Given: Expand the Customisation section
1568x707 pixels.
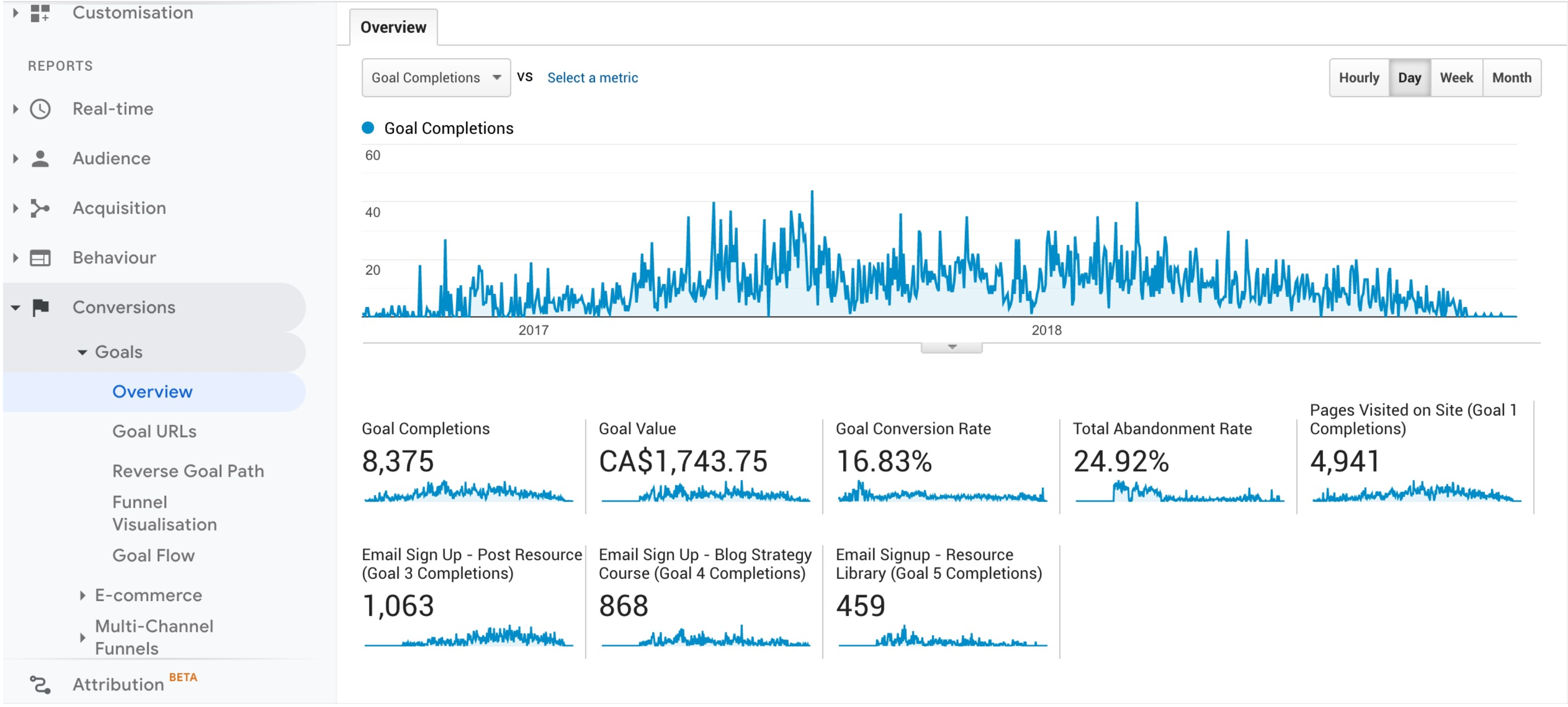Looking at the screenshot, I should 15,12.
